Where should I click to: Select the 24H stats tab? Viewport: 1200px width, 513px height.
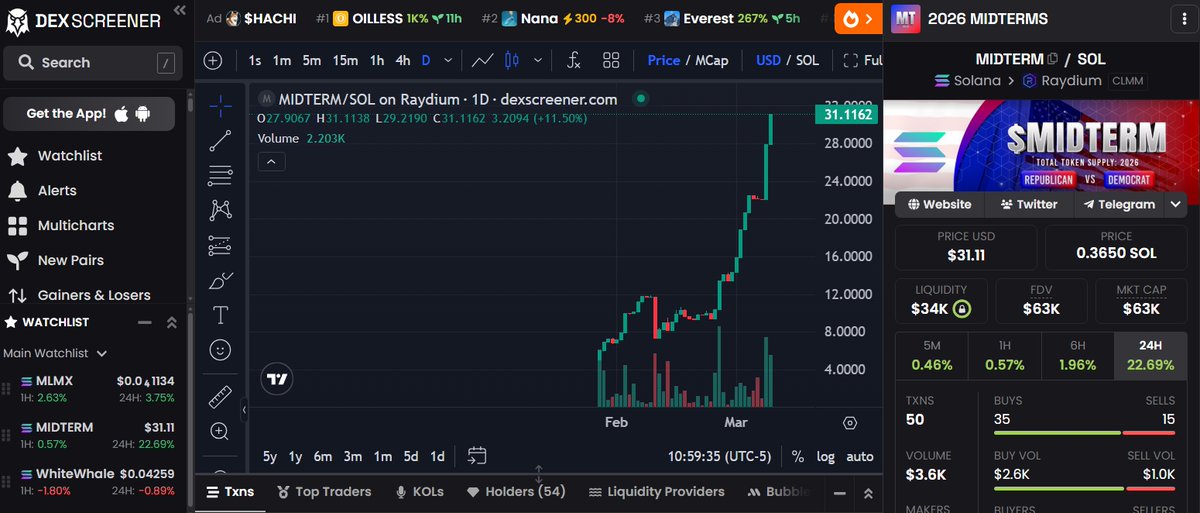pyautogui.click(x=1151, y=354)
